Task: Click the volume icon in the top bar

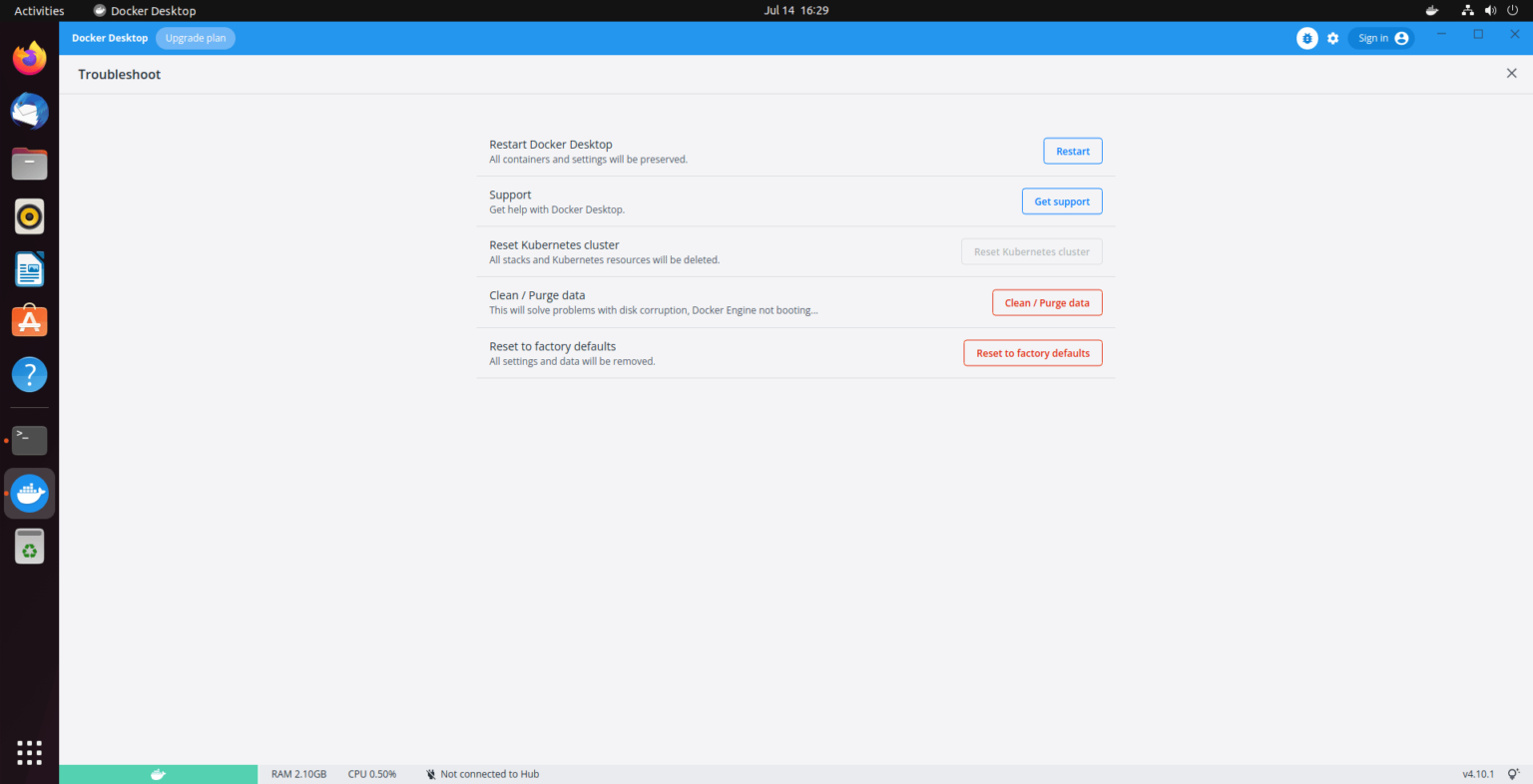Action: (x=1490, y=10)
